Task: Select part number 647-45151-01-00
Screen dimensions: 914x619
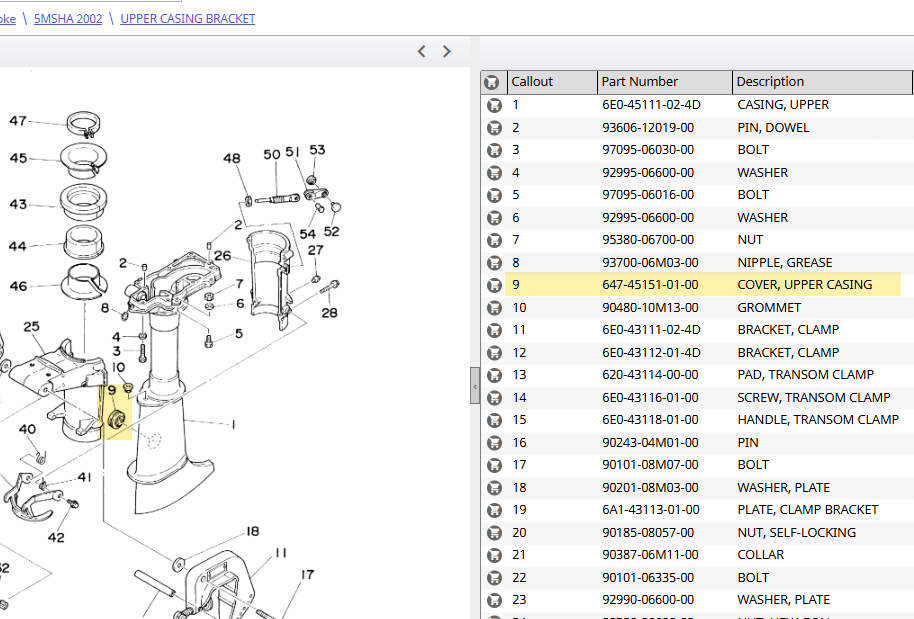Action: 650,285
